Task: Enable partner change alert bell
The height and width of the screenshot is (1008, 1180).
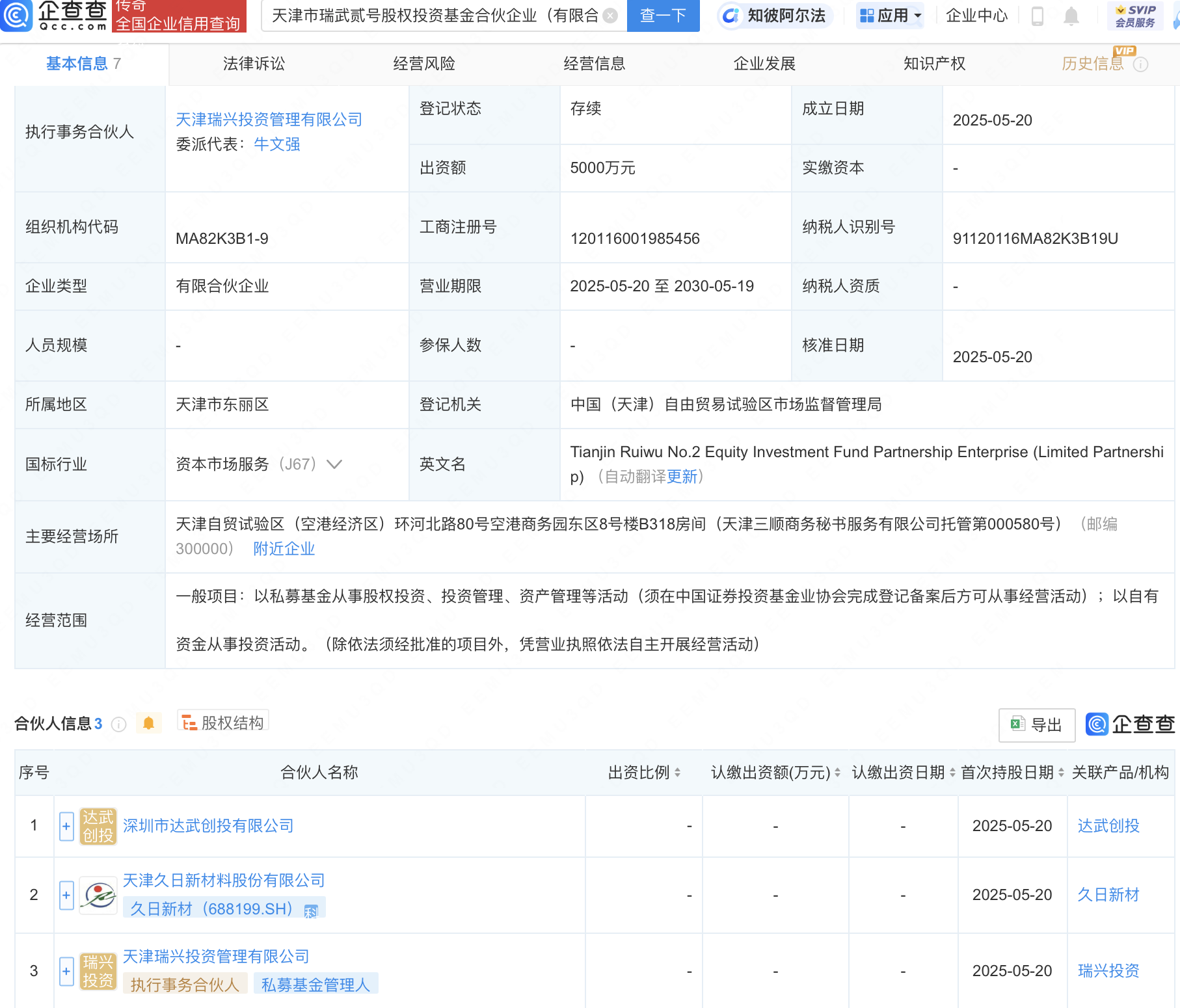Action: [x=148, y=723]
